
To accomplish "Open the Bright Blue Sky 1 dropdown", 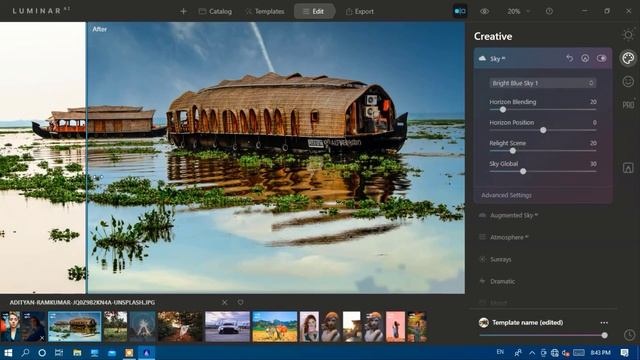I will [543, 83].
